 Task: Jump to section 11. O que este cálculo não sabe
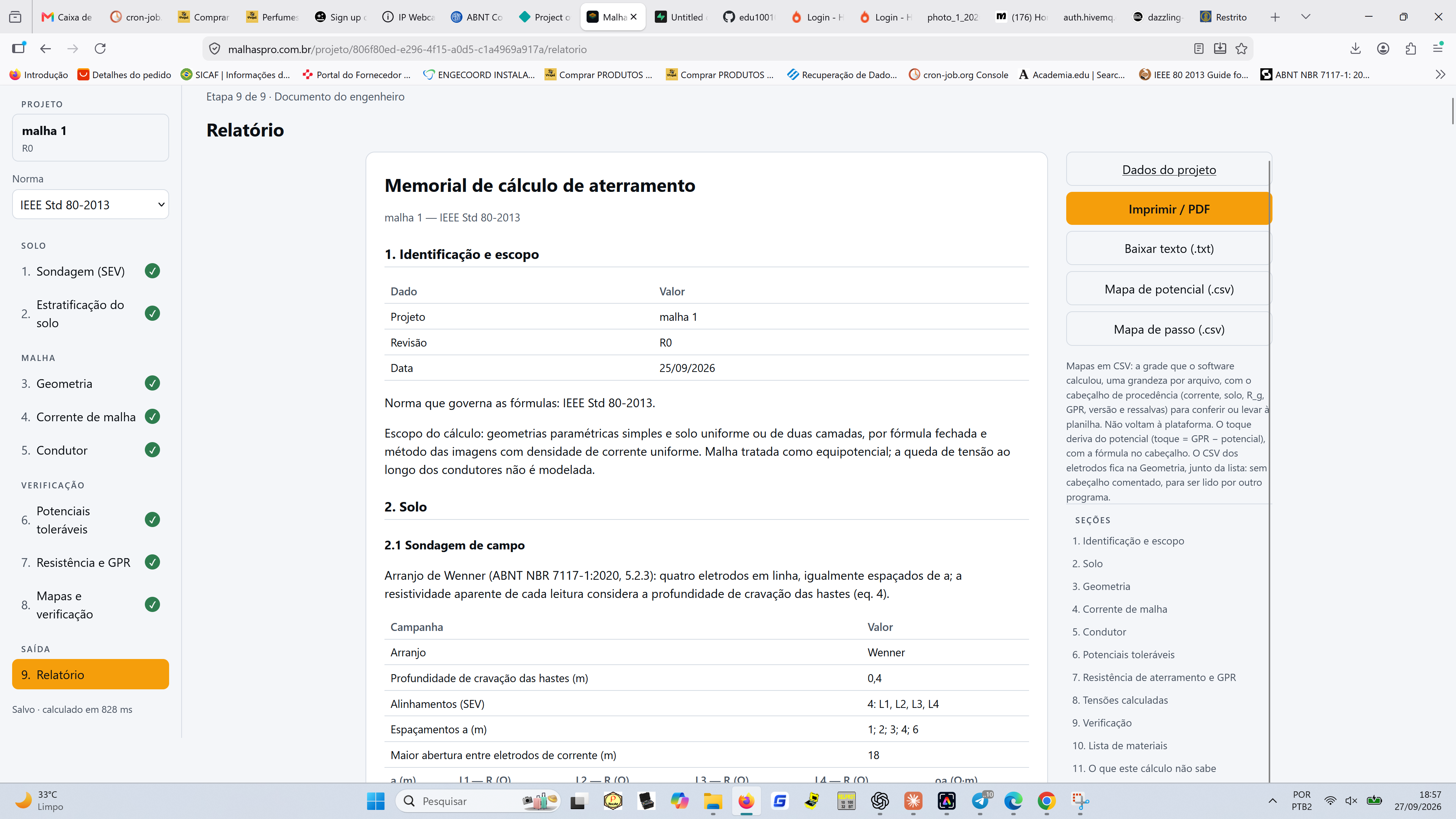click(x=1144, y=768)
